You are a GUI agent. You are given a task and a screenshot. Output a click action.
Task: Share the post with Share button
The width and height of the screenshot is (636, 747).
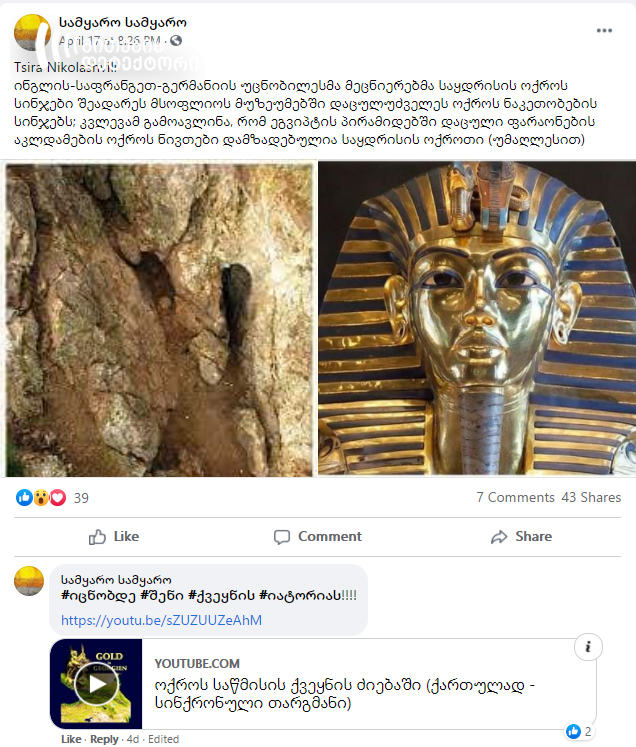(x=521, y=536)
